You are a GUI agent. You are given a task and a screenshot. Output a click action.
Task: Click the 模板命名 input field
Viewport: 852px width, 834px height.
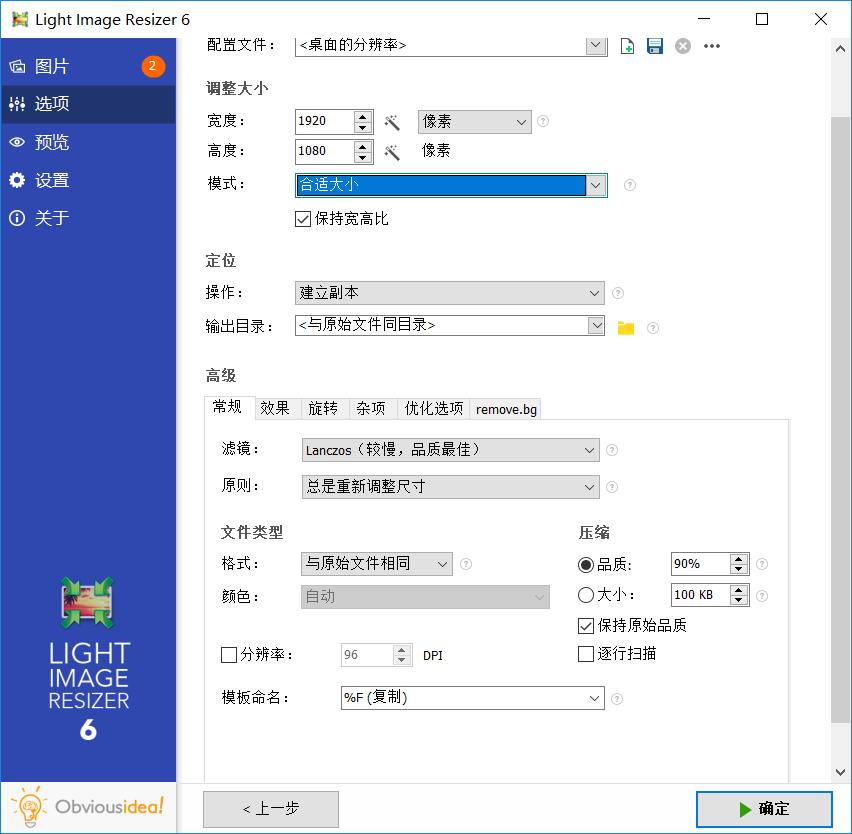click(x=460, y=698)
